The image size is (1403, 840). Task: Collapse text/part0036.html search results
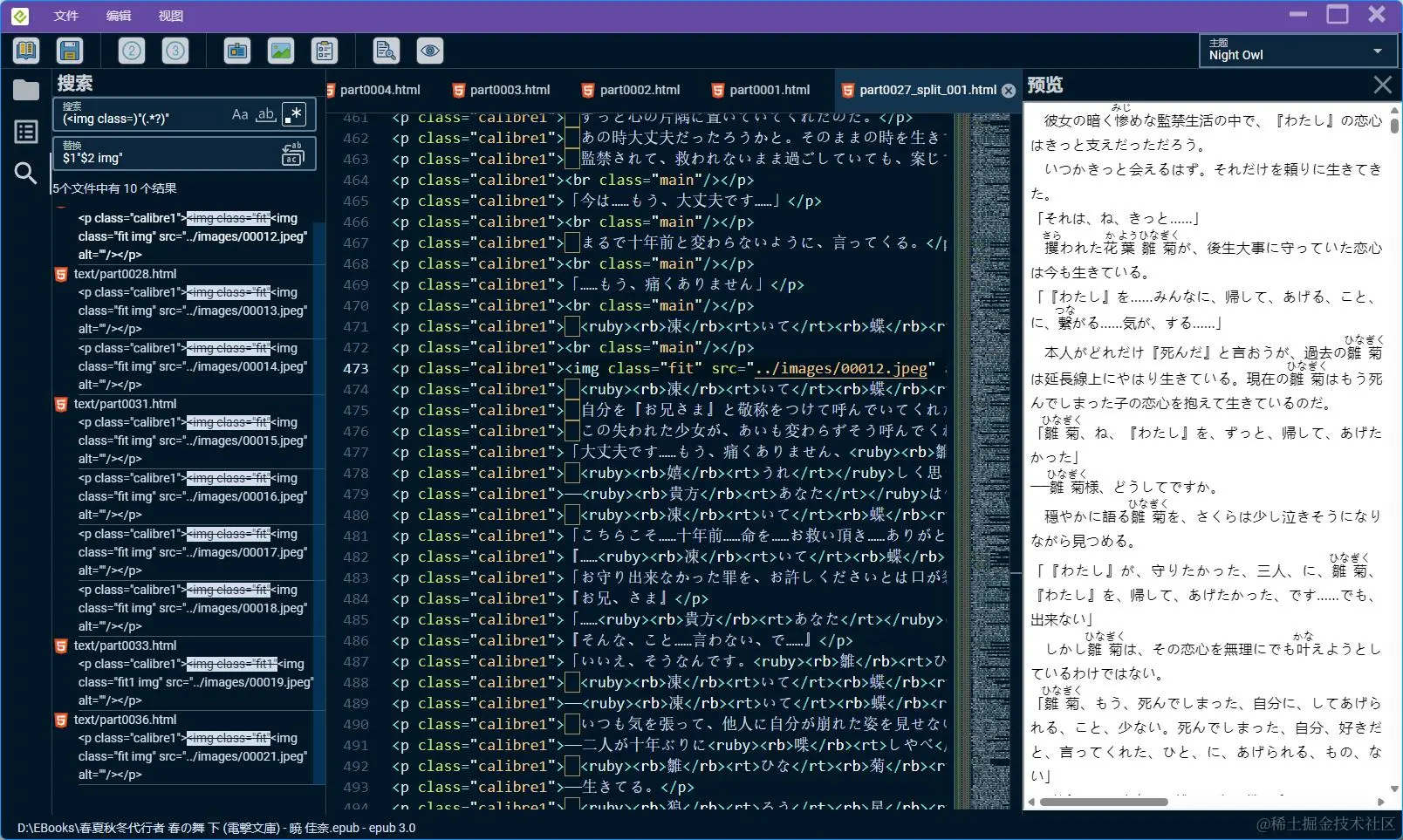[125, 720]
